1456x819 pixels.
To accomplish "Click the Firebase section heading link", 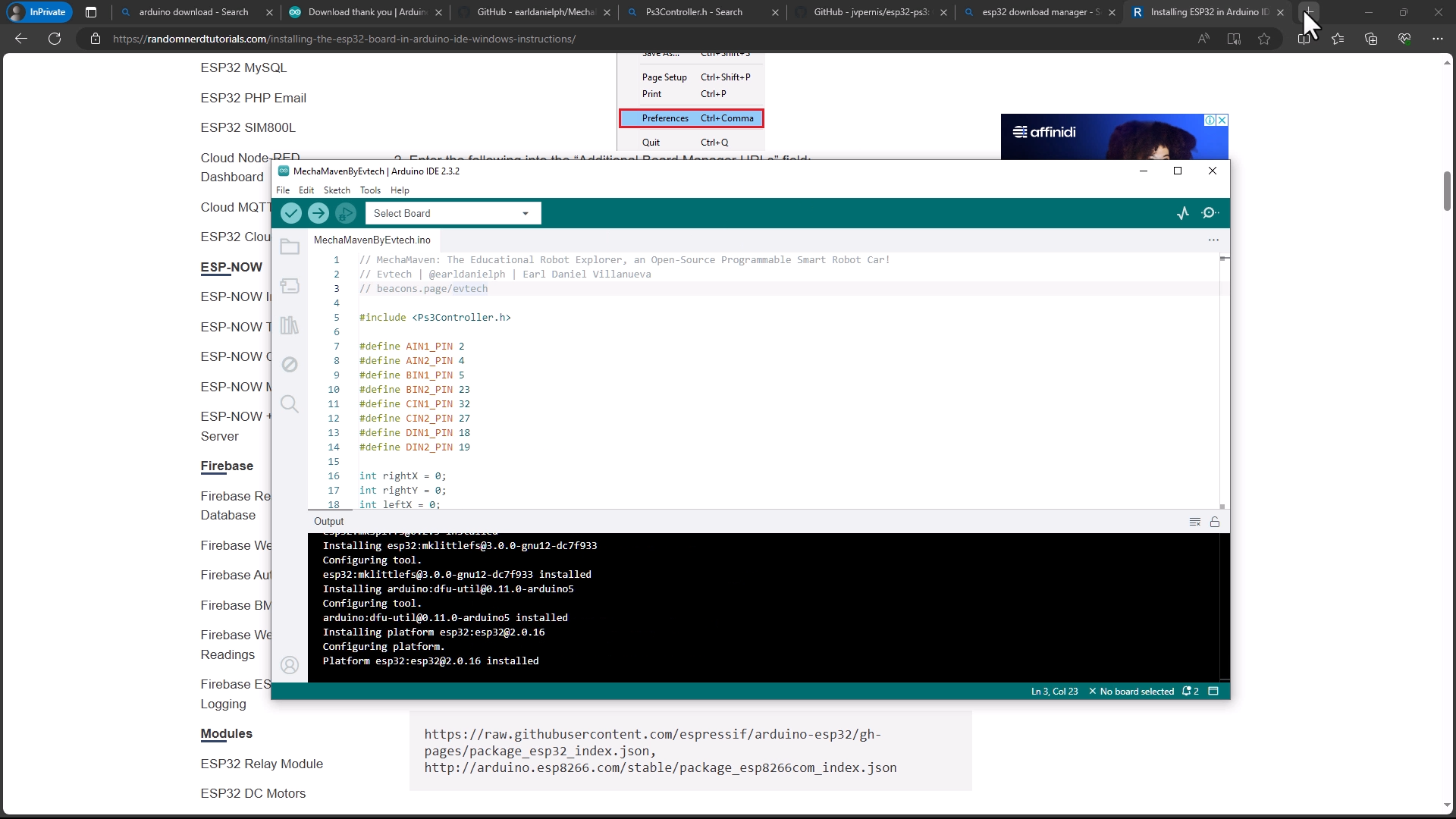I will (227, 466).
